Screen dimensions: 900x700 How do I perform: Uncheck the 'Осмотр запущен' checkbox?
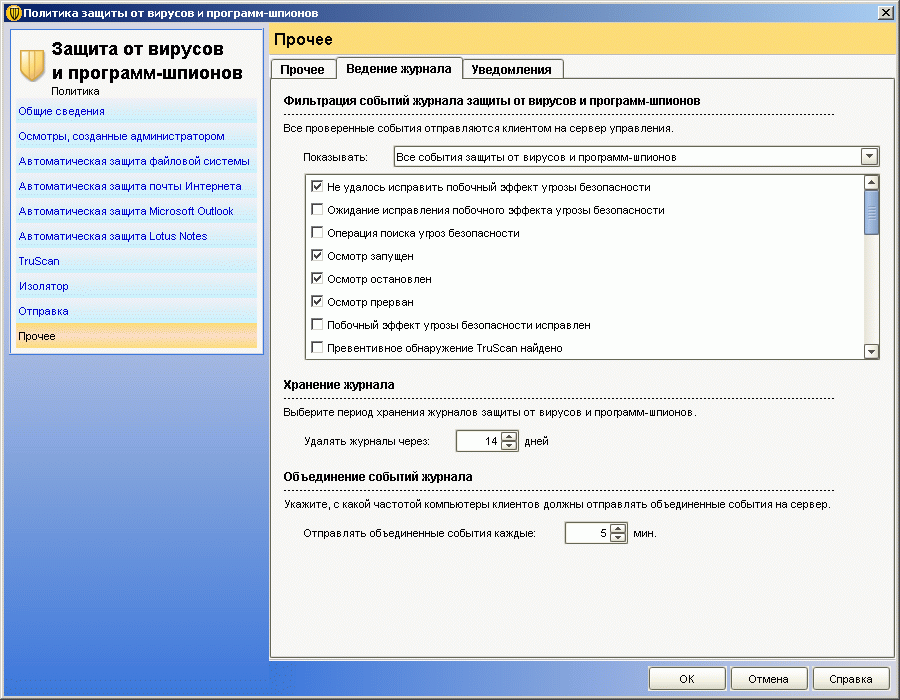click(x=317, y=255)
